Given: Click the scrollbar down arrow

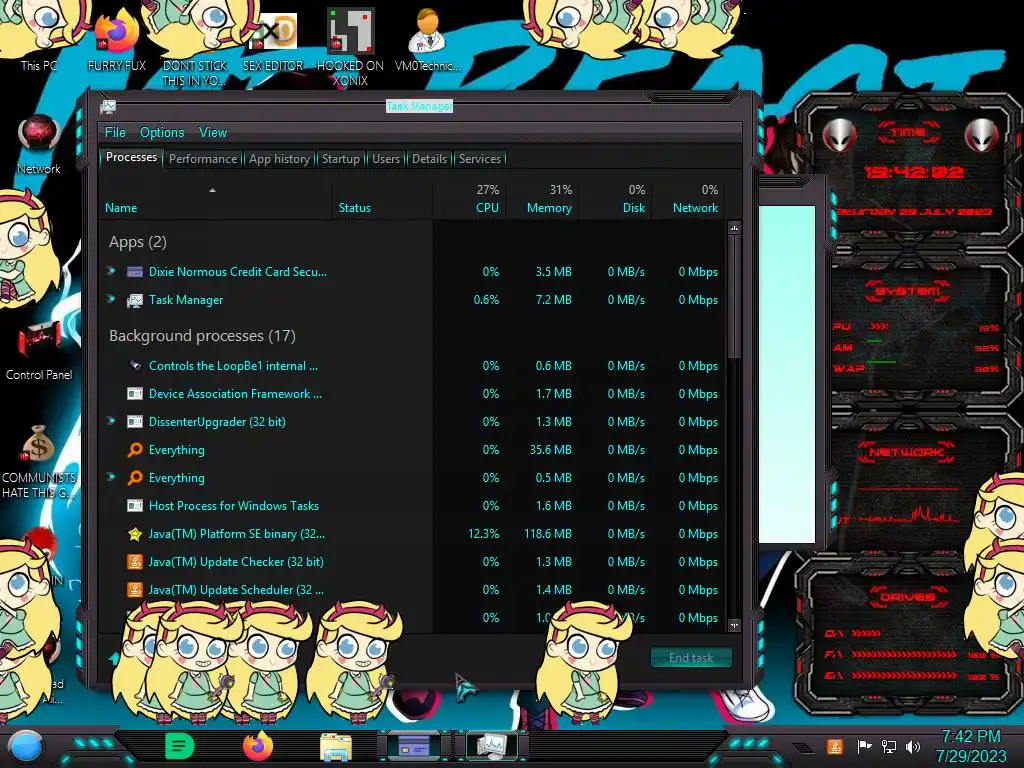Looking at the screenshot, I should point(734,625).
